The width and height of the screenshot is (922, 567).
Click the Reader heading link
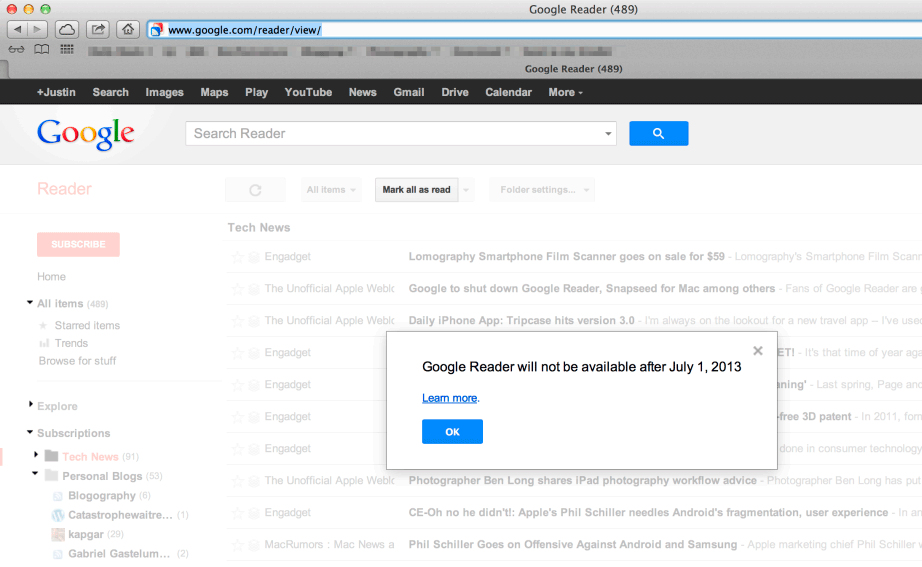pyautogui.click(x=65, y=189)
